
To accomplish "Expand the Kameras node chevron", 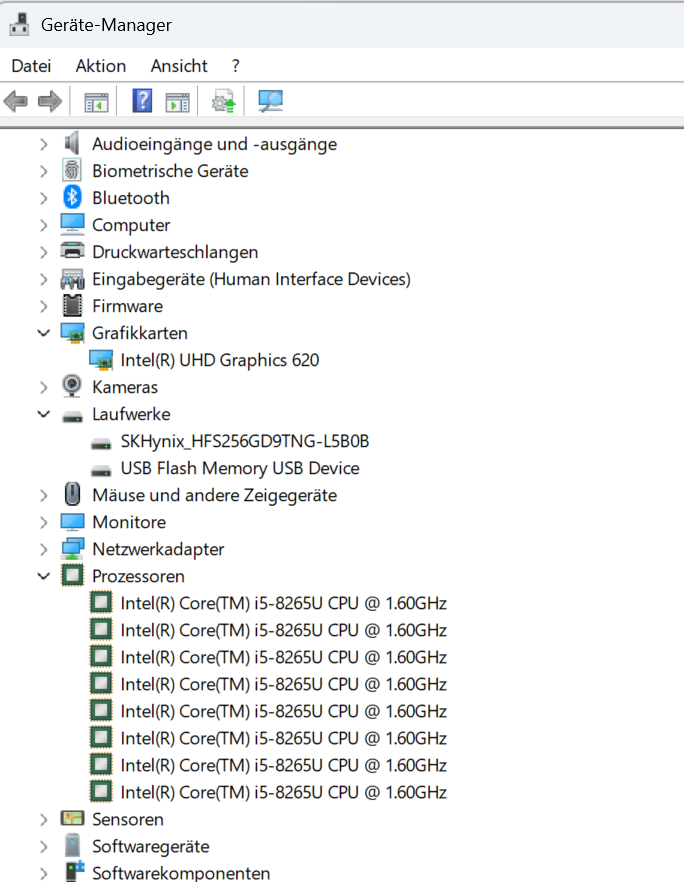I will point(44,388).
